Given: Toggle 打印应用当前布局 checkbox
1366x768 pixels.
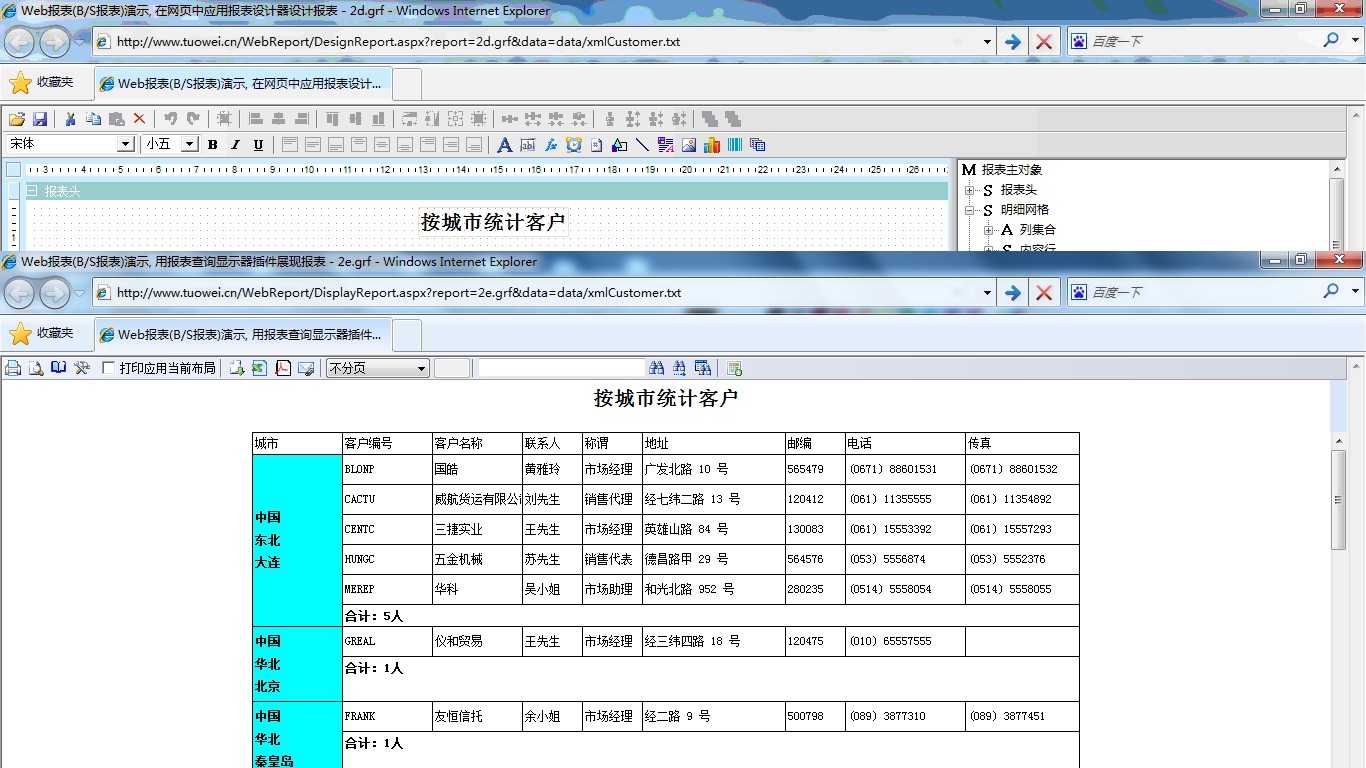Looking at the screenshot, I should click(109, 368).
